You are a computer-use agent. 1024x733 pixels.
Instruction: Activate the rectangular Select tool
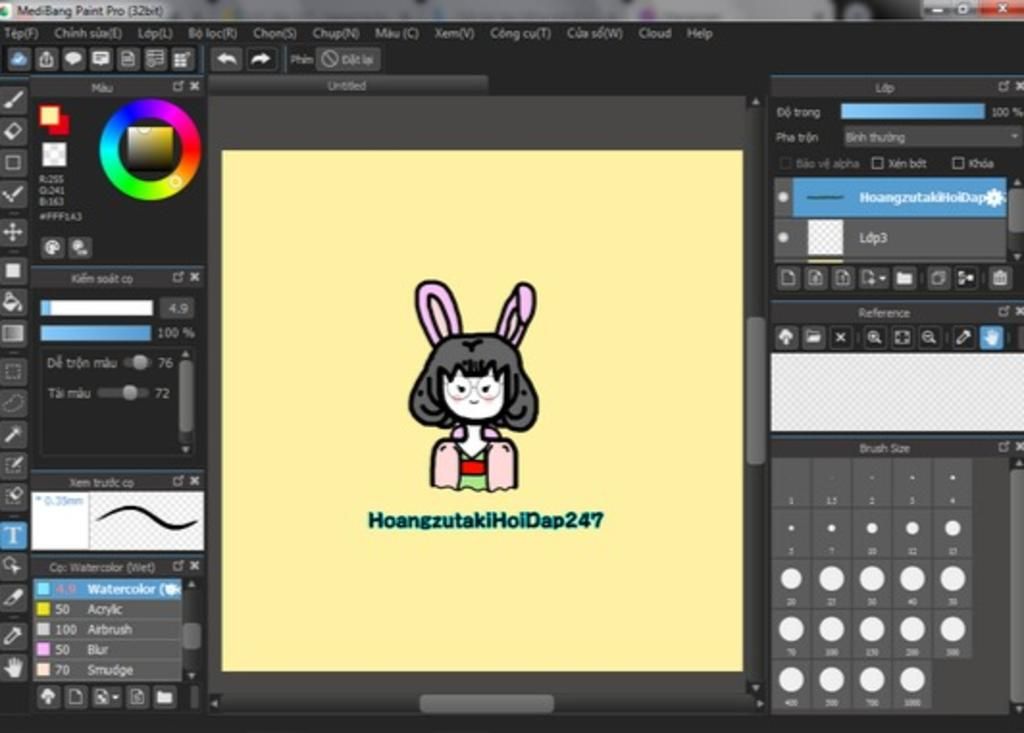click(13, 372)
